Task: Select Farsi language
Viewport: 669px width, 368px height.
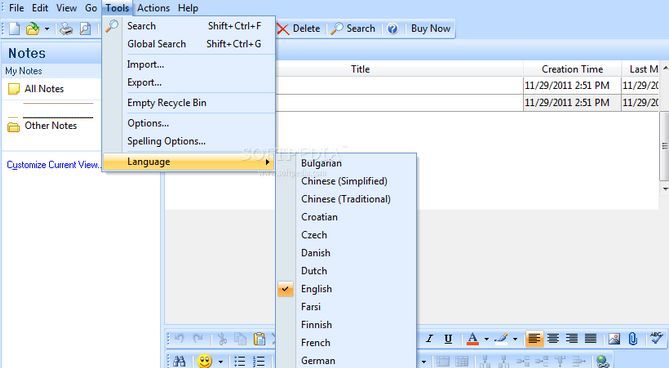Action: [346, 307]
